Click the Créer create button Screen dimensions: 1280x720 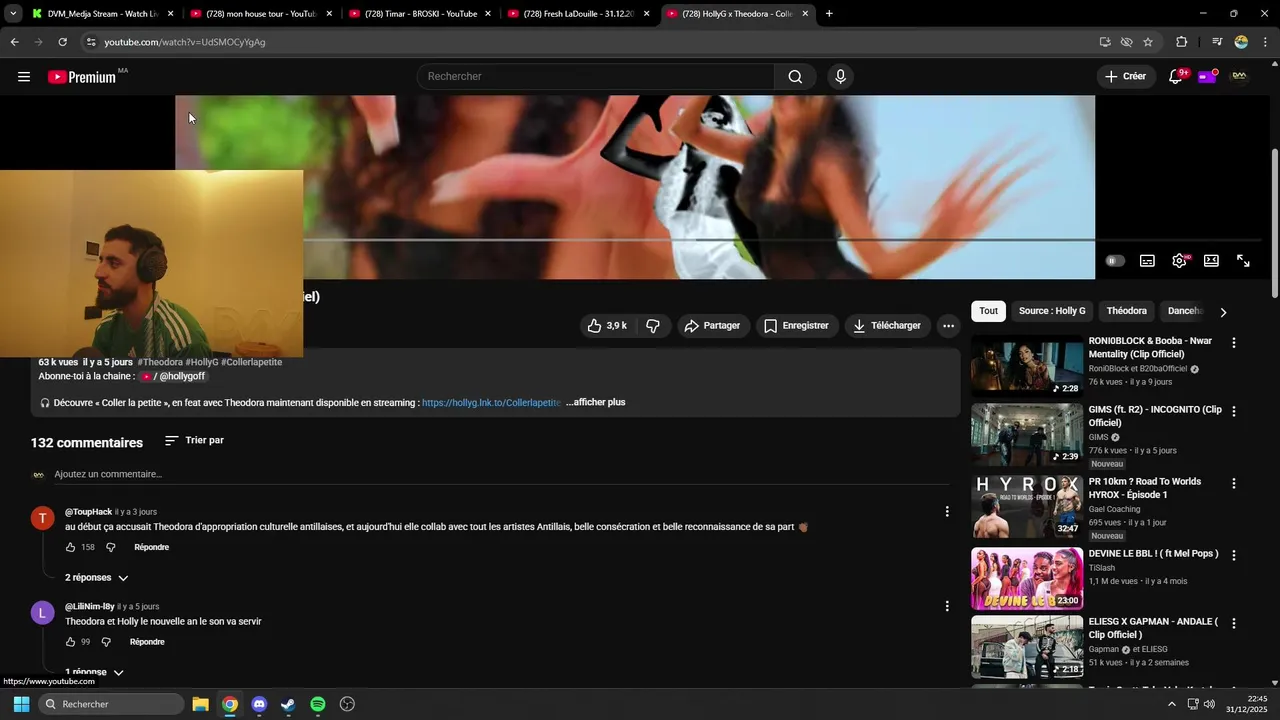click(x=1126, y=77)
